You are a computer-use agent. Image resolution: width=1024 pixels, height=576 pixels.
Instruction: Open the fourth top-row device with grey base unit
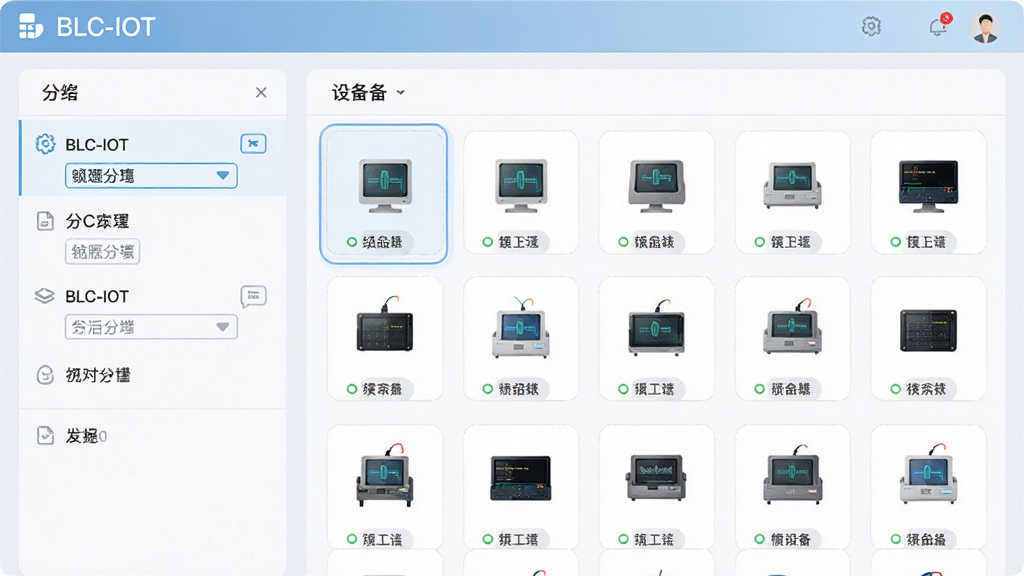point(792,193)
